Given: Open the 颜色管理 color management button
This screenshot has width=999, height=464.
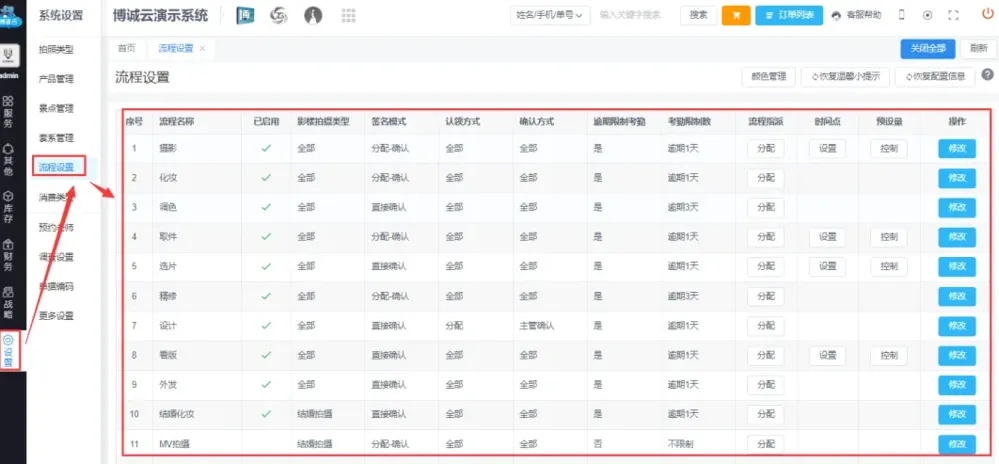Looking at the screenshot, I should point(768,76).
